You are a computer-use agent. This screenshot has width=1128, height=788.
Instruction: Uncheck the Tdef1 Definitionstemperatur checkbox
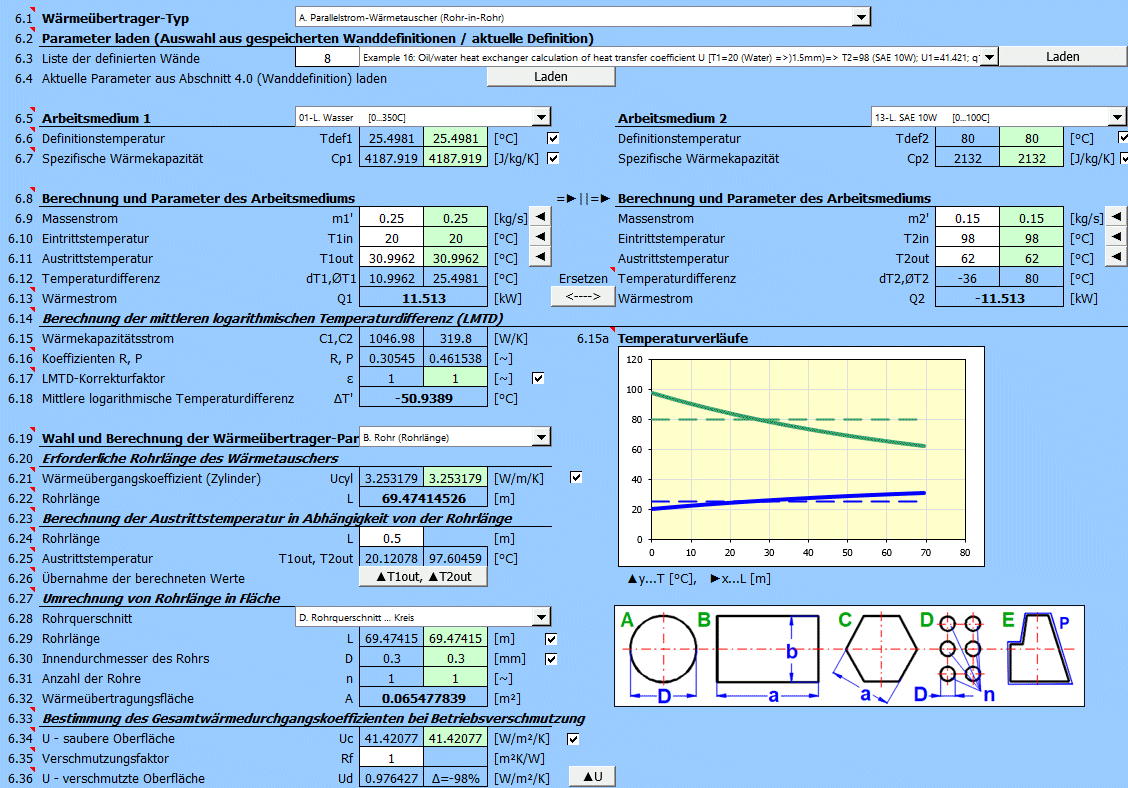554,138
